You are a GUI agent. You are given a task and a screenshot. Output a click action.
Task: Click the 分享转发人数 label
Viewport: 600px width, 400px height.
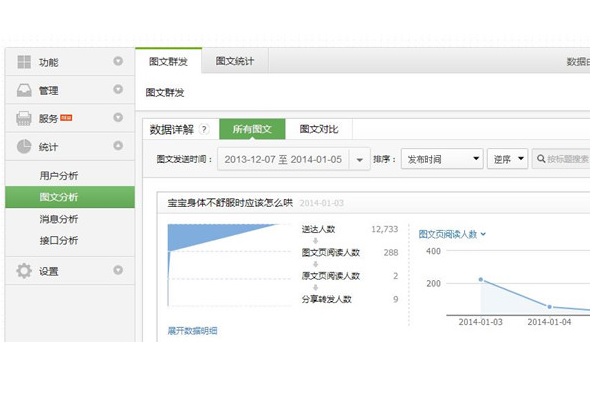326,299
